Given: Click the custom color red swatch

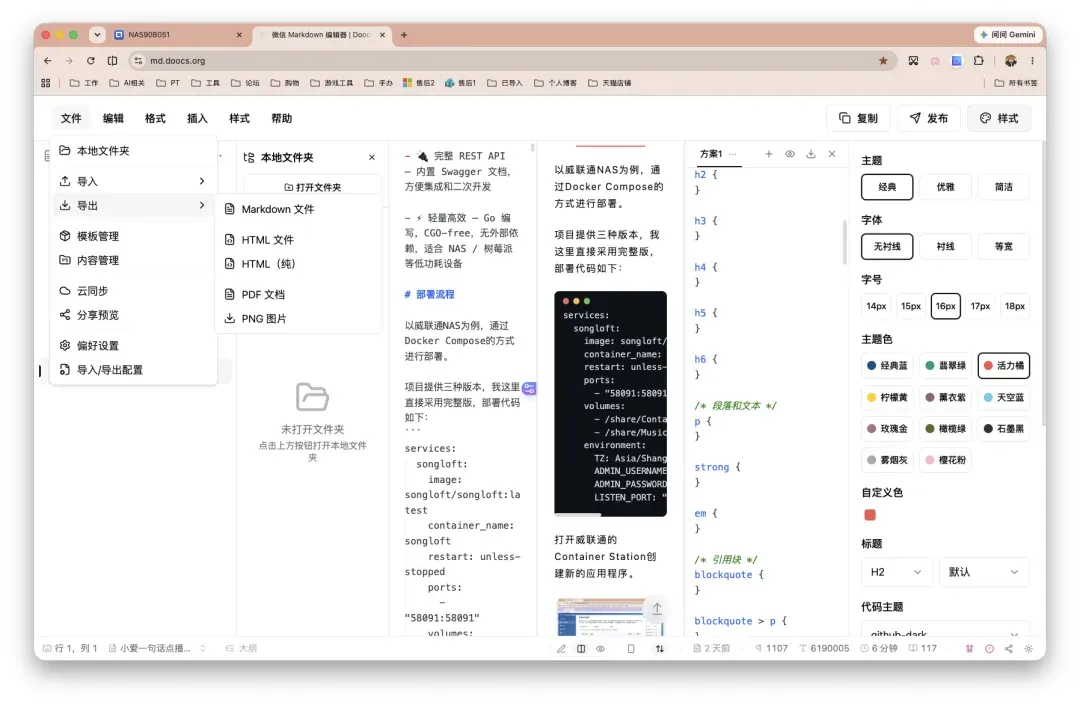Looking at the screenshot, I should pos(870,515).
